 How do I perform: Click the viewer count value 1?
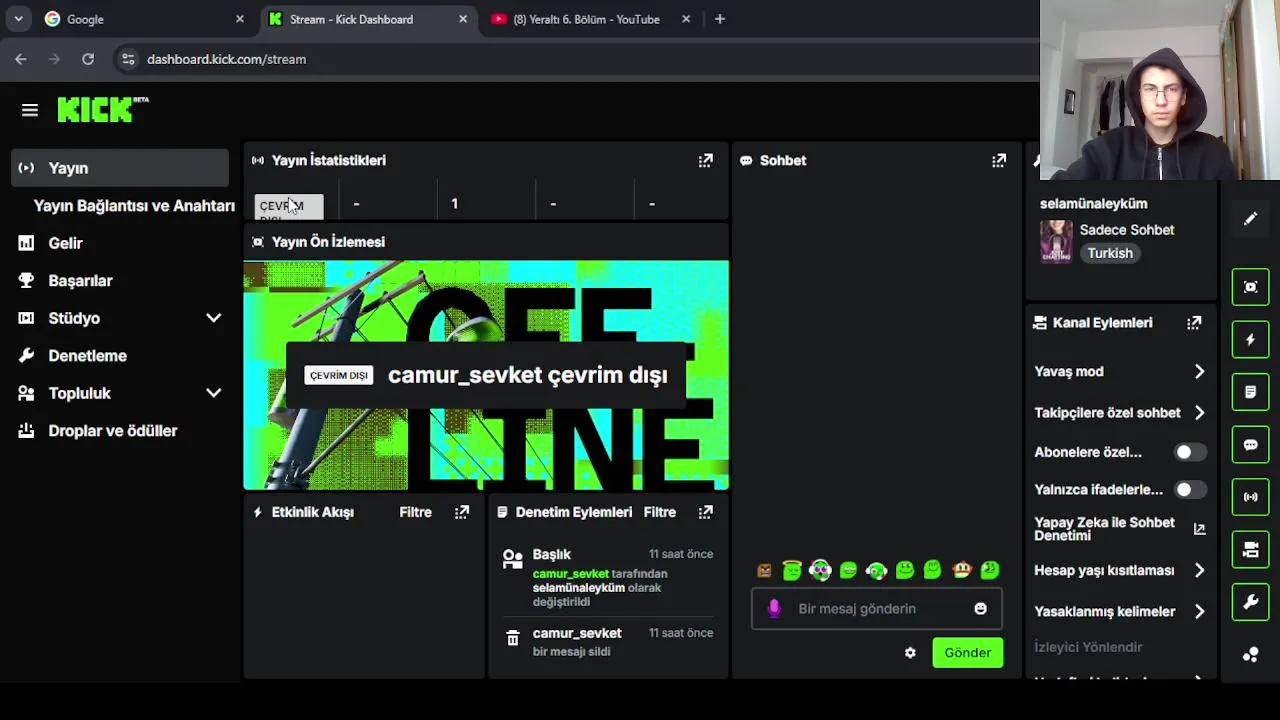pyautogui.click(x=454, y=204)
